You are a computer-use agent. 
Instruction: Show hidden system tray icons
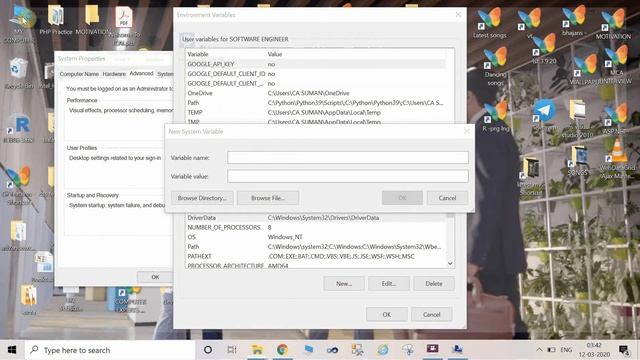point(539,350)
